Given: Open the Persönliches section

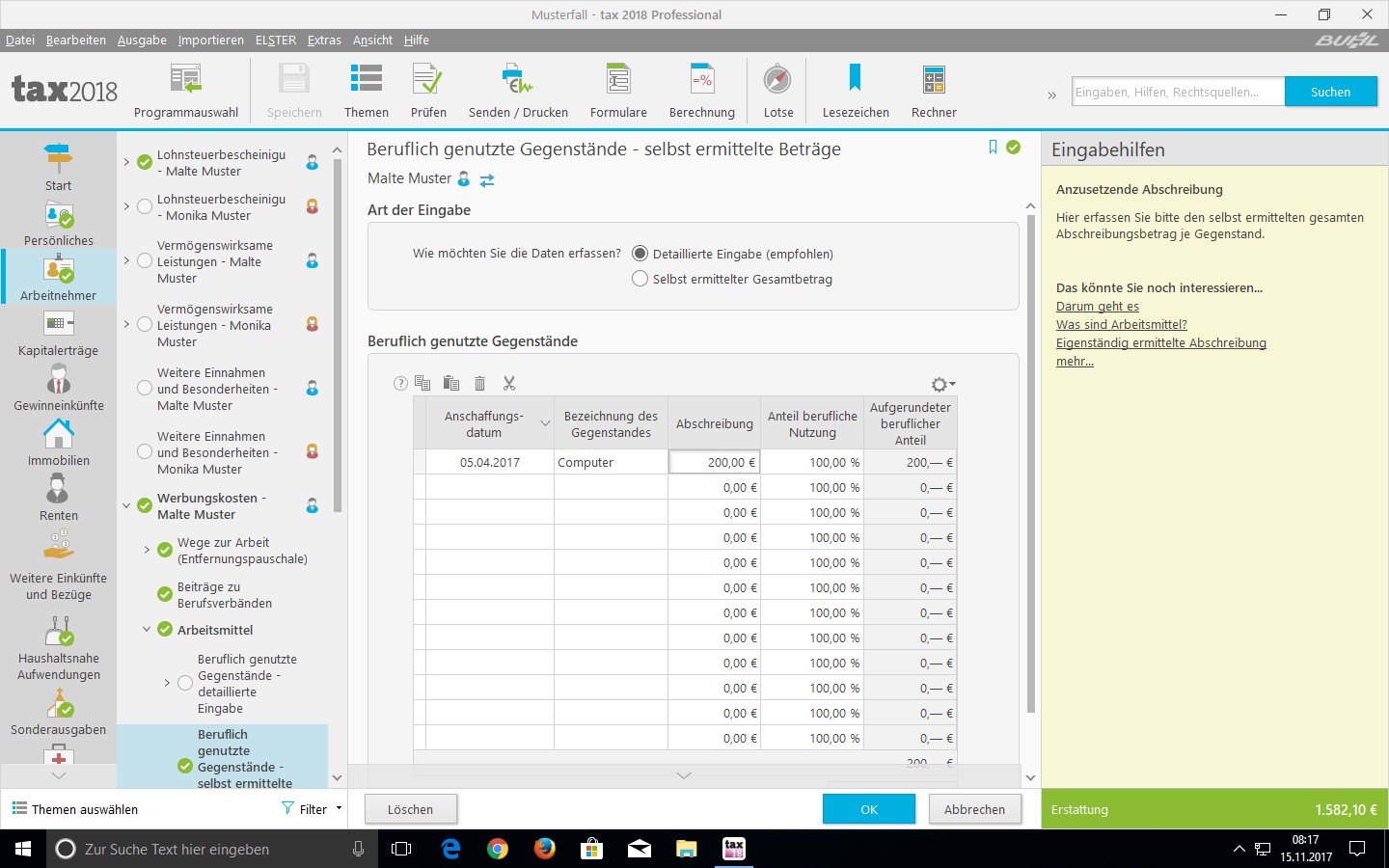Looking at the screenshot, I should coord(59,223).
